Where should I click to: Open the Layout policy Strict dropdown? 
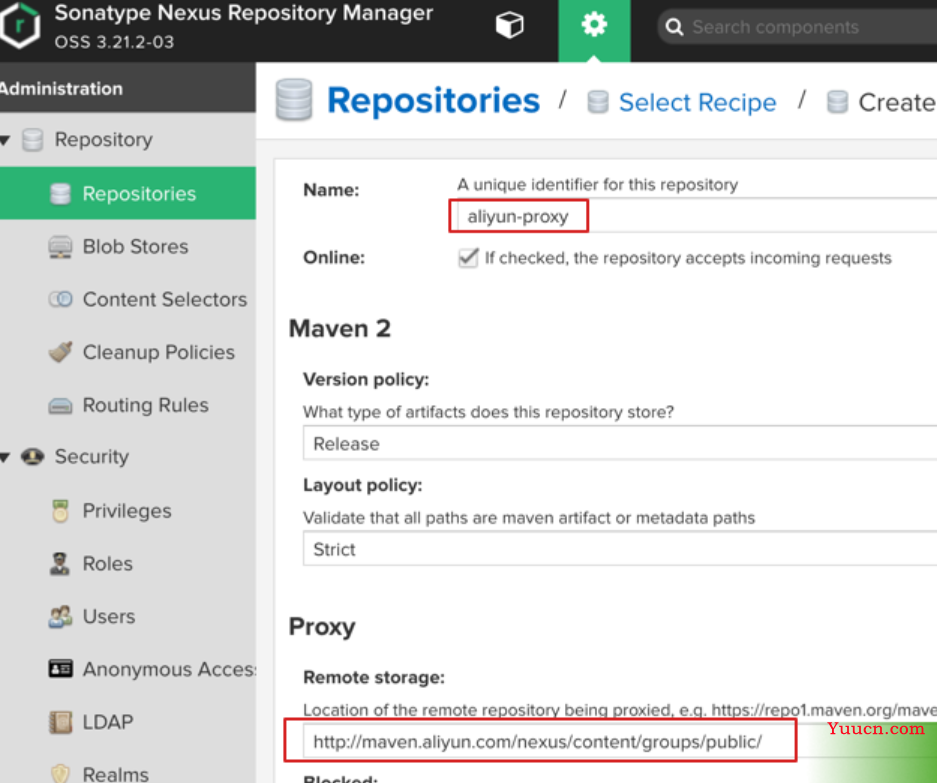tap(620, 549)
